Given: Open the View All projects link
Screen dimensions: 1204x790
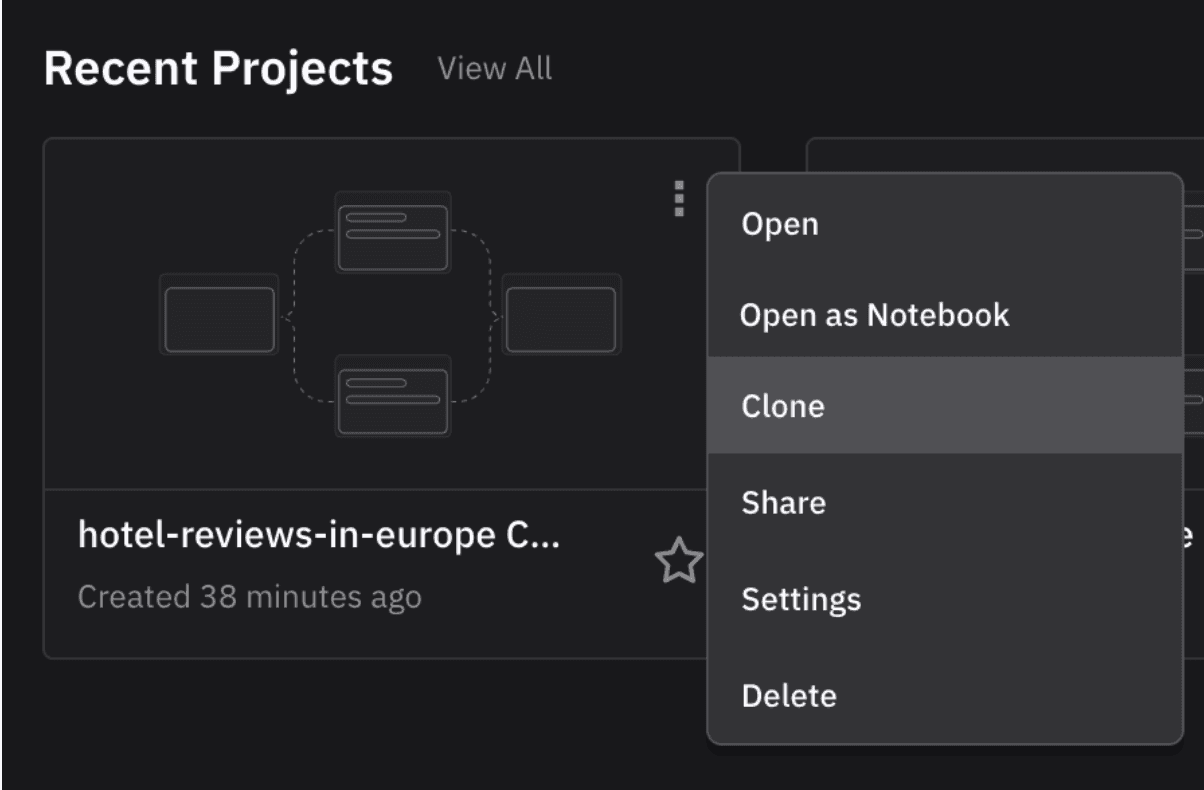Looking at the screenshot, I should (x=494, y=69).
